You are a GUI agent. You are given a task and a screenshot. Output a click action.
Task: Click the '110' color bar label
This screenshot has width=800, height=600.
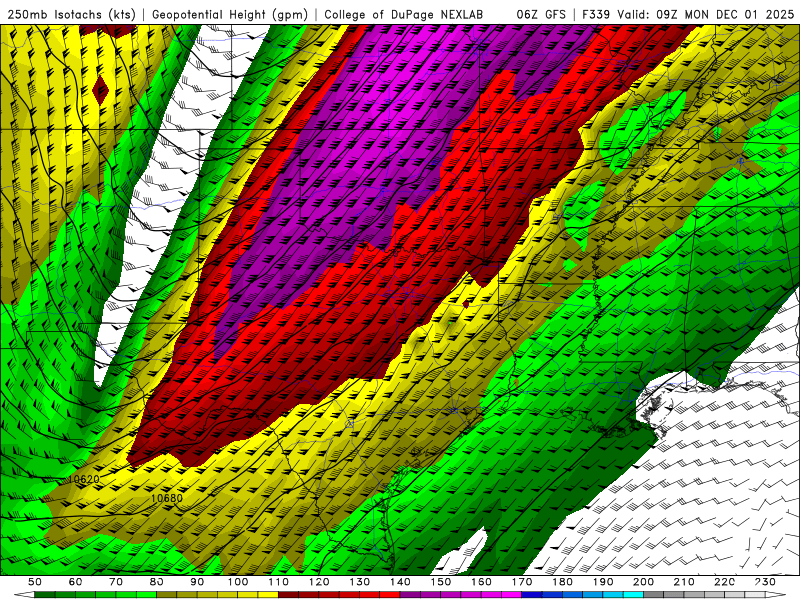(279, 582)
